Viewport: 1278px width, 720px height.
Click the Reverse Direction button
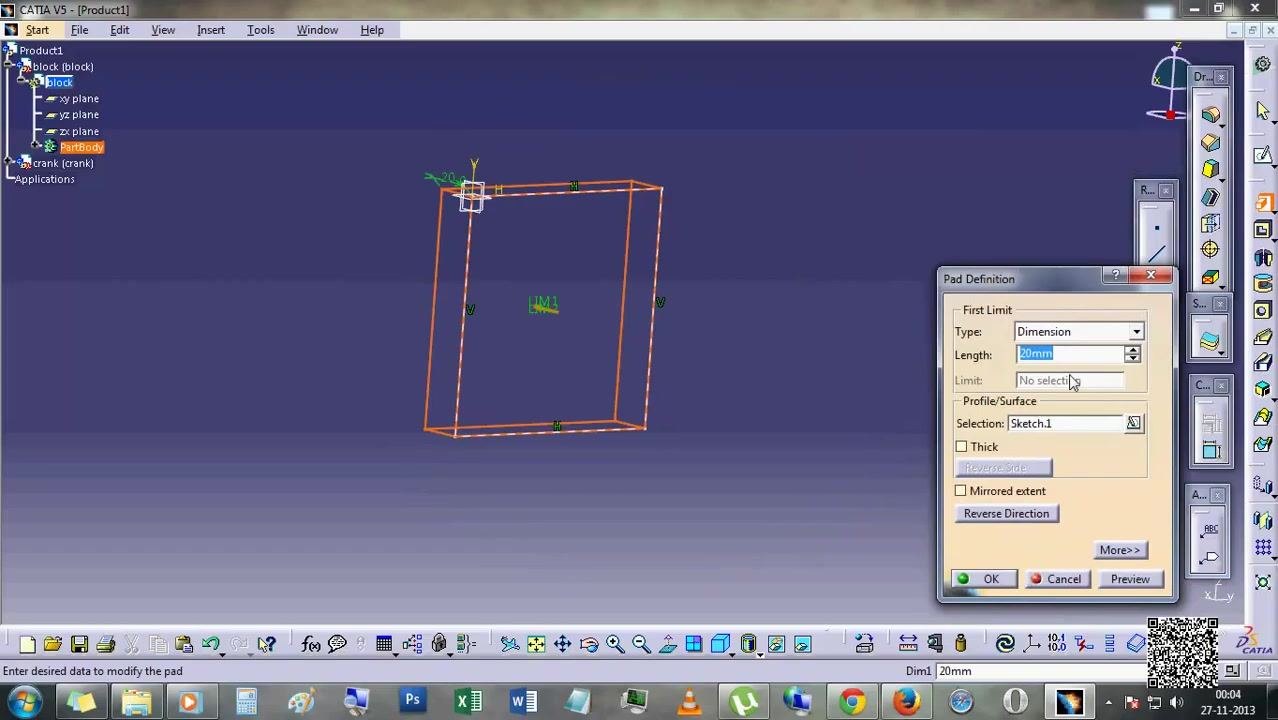pyautogui.click(x=1006, y=514)
